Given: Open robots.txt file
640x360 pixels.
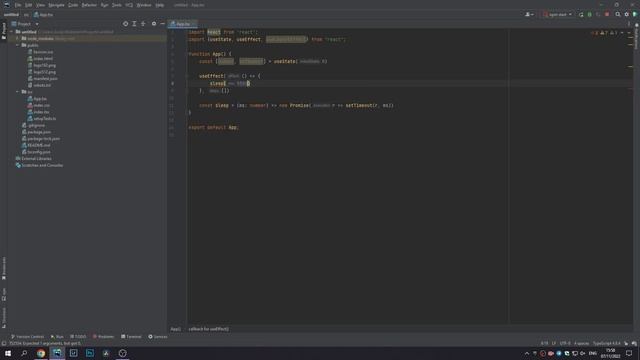Looking at the screenshot, I should pyautogui.click(x=42, y=85).
